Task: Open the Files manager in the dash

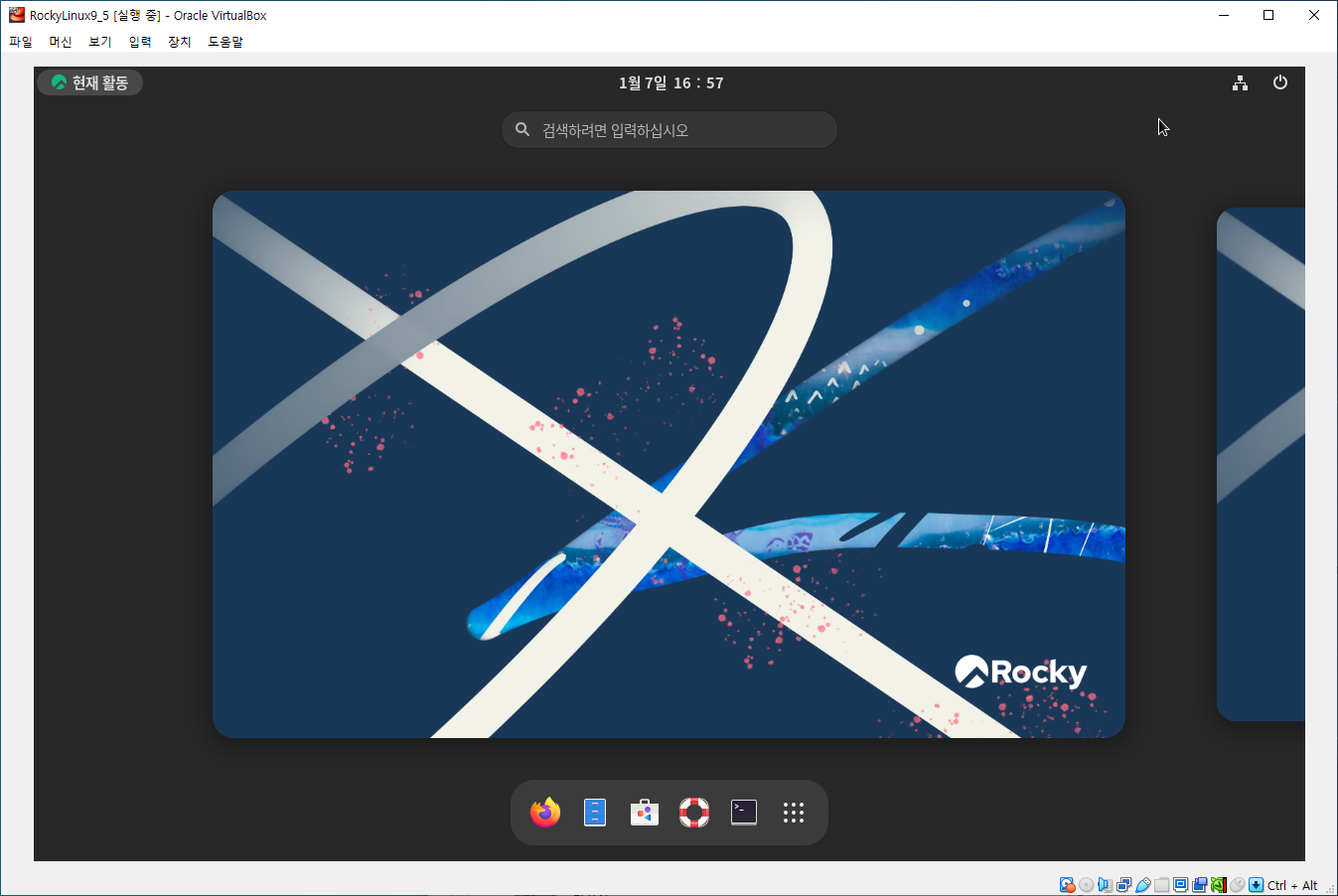Action: pyautogui.click(x=595, y=813)
